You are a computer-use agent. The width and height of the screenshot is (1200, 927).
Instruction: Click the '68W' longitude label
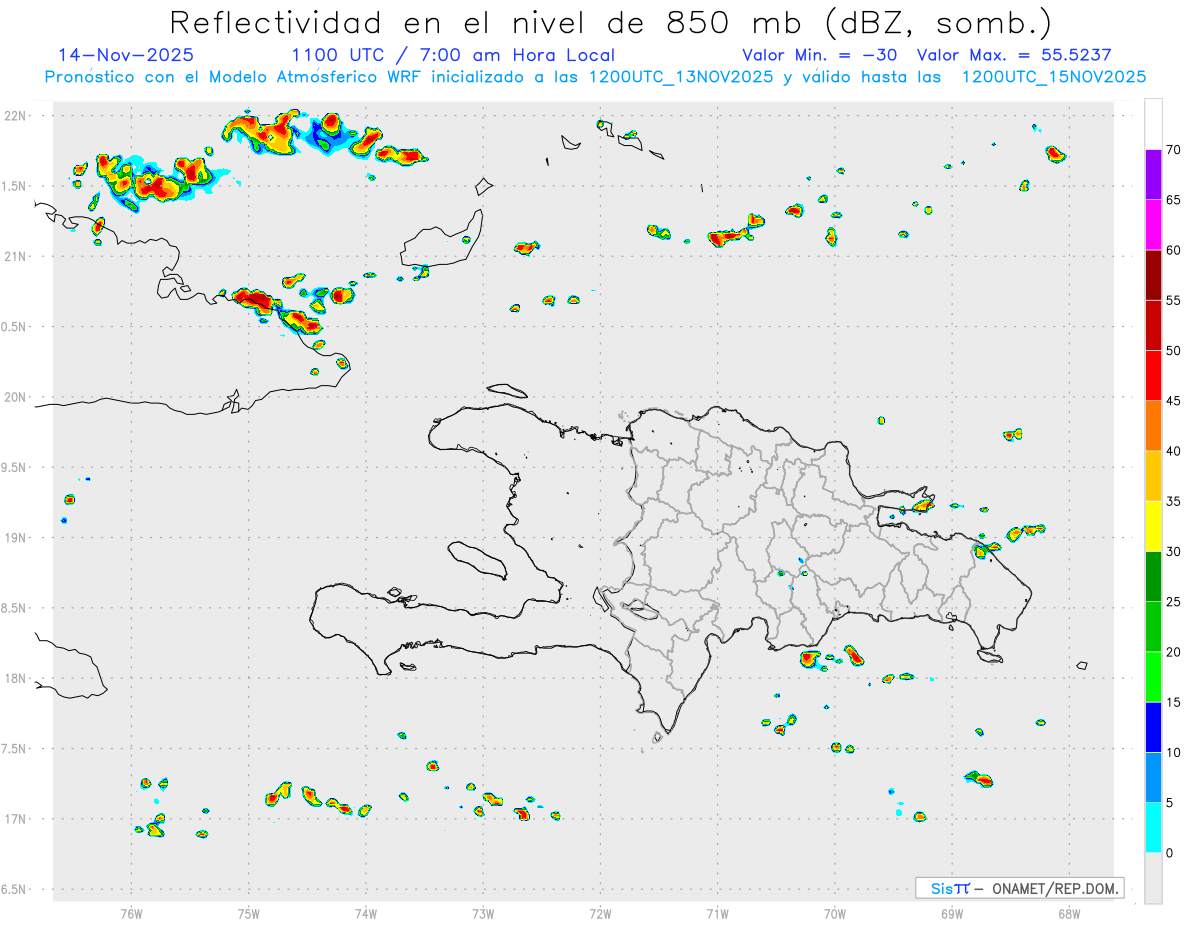[1069, 913]
